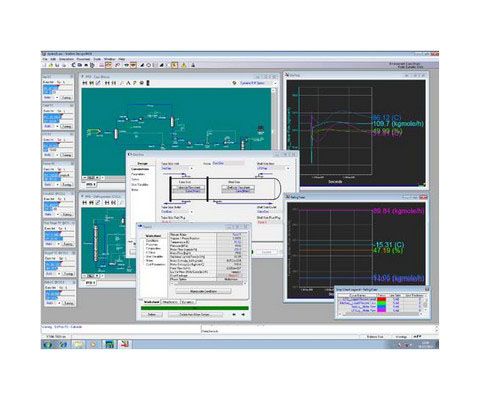This screenshot has height=396, width=480.
Task: Open the Simulation menu
Action: click(66, 59)
